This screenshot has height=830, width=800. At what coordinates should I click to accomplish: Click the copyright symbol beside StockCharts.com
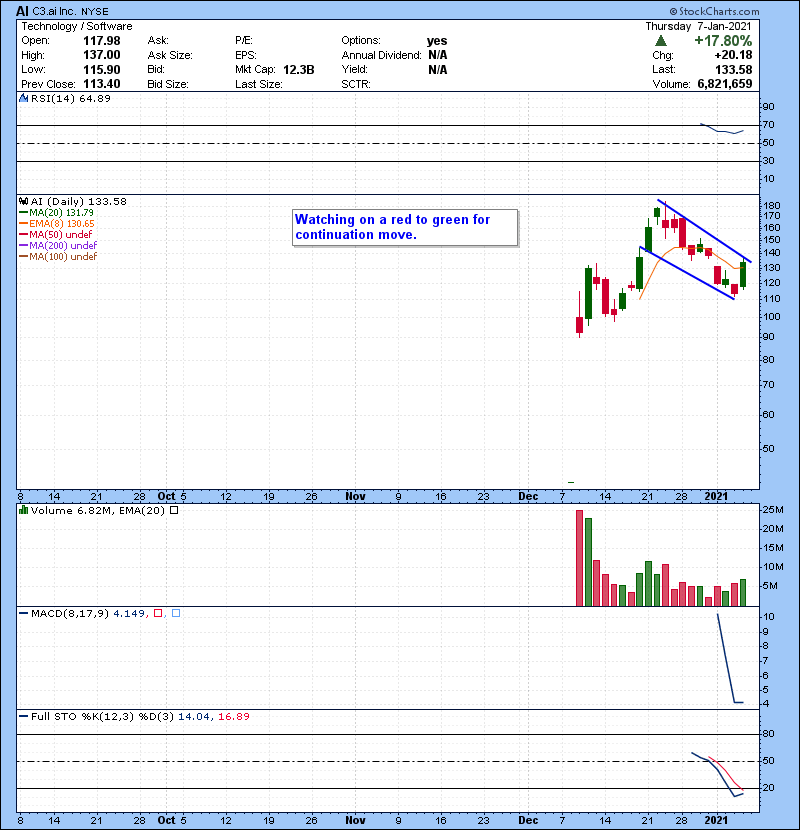[x=673, y=11]
